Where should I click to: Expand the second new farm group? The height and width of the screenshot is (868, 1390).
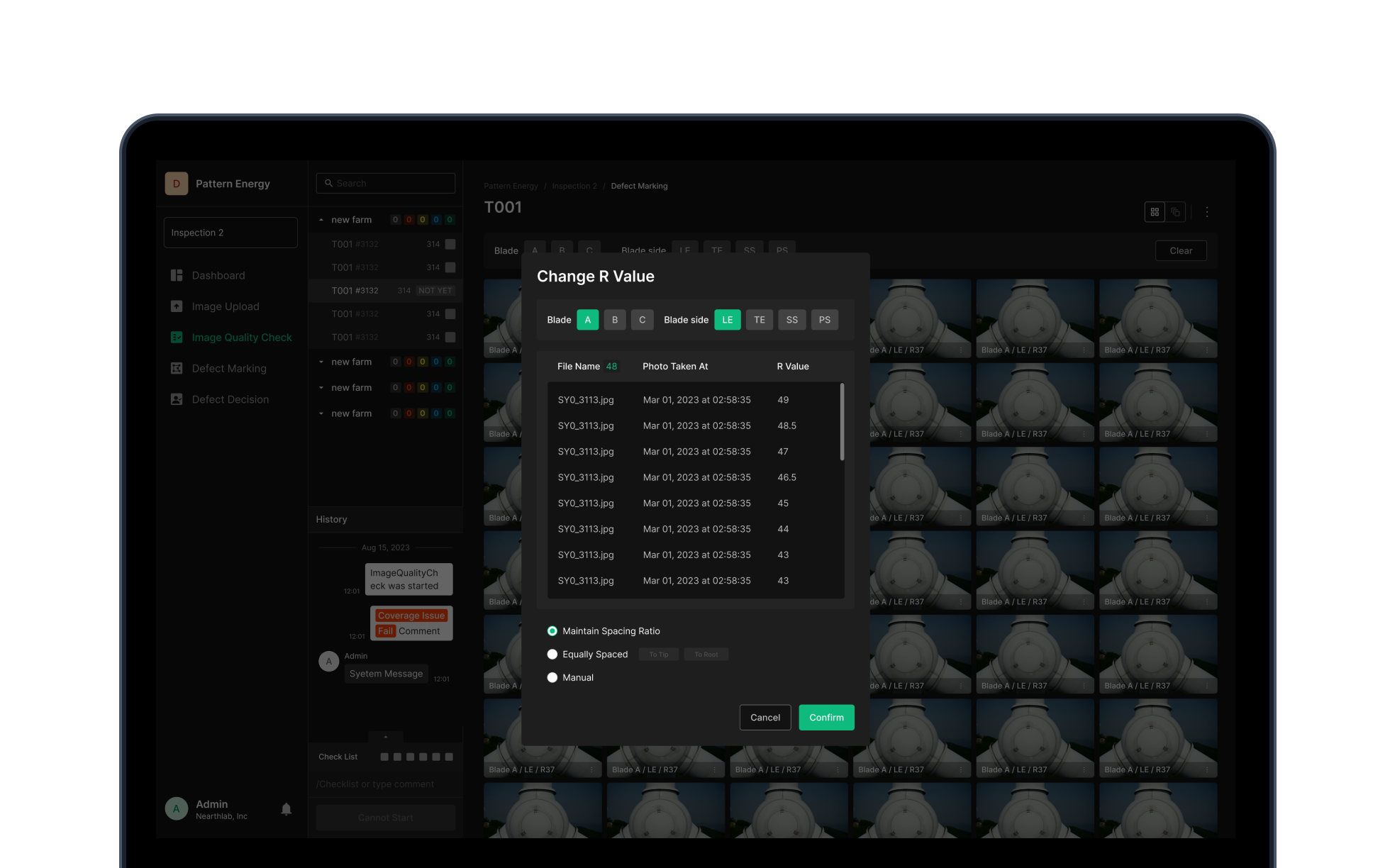pos(321,362)
